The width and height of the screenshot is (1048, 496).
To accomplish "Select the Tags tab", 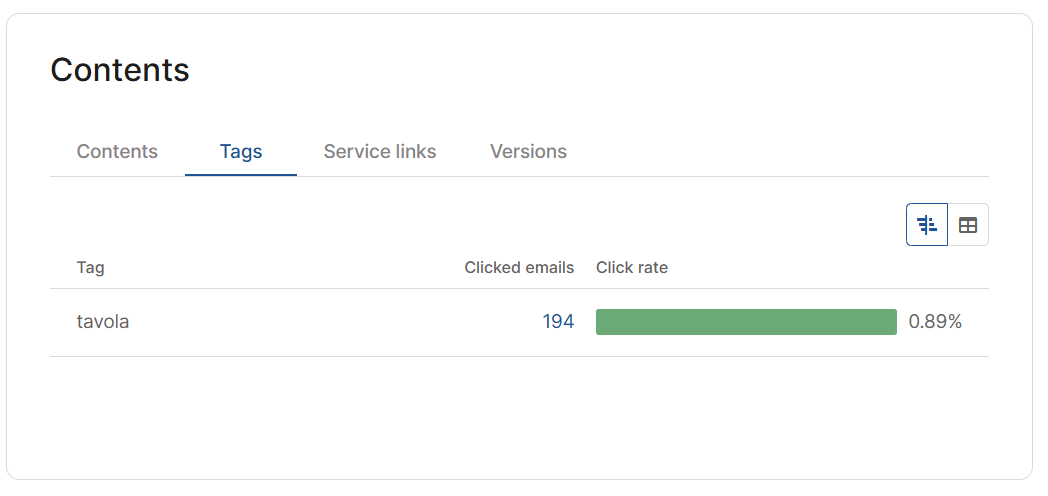I will (241, 152).
